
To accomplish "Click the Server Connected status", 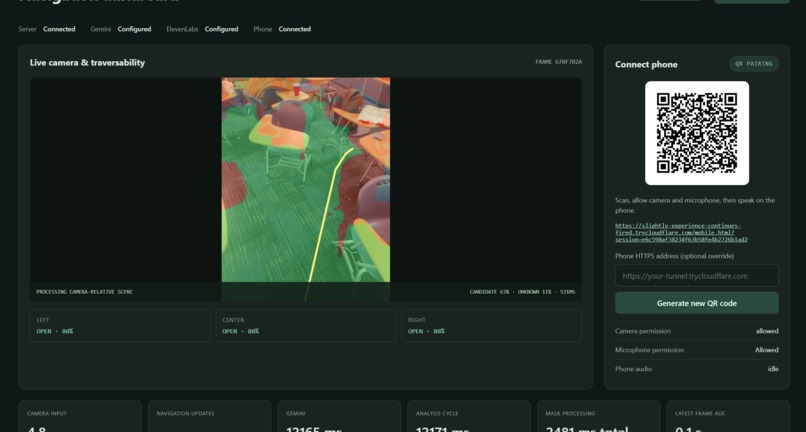I will point(47,29).
